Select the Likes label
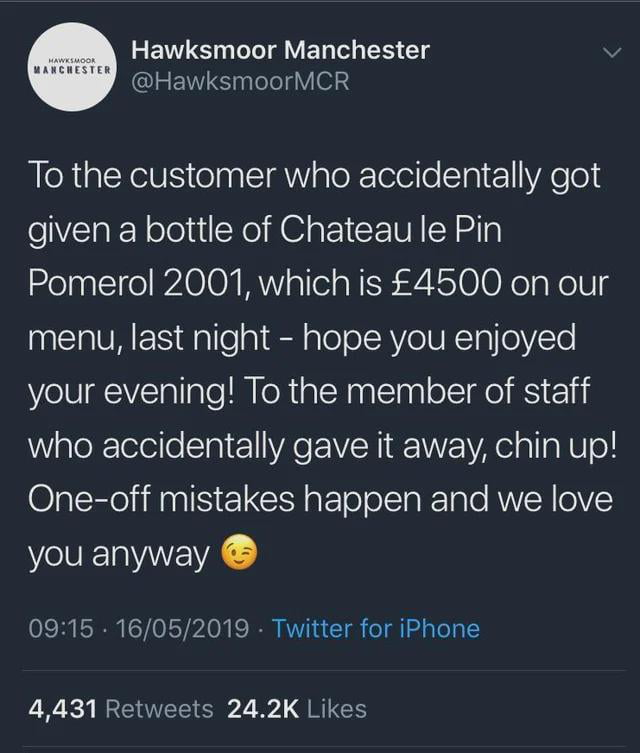The width and height of the screenshot is (640, 753). coord(336,708)
